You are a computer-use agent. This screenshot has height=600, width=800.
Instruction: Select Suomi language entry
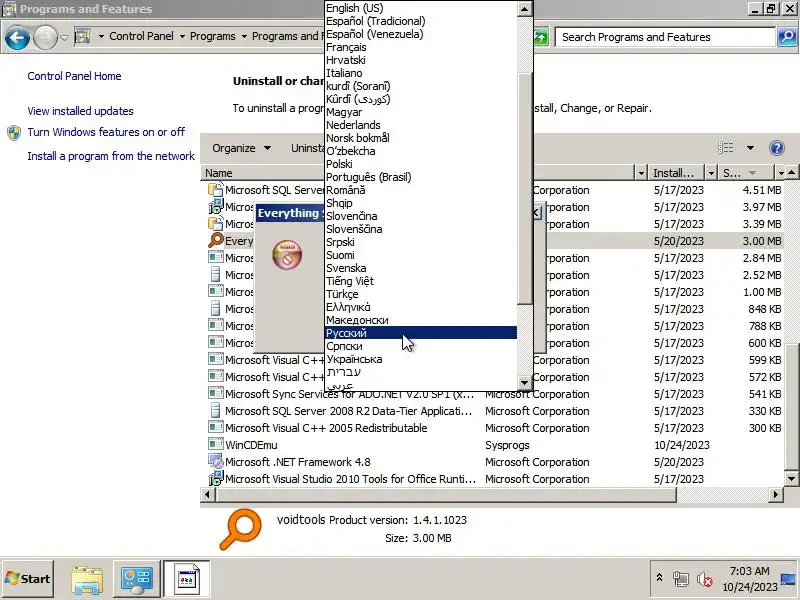point(421,255)
